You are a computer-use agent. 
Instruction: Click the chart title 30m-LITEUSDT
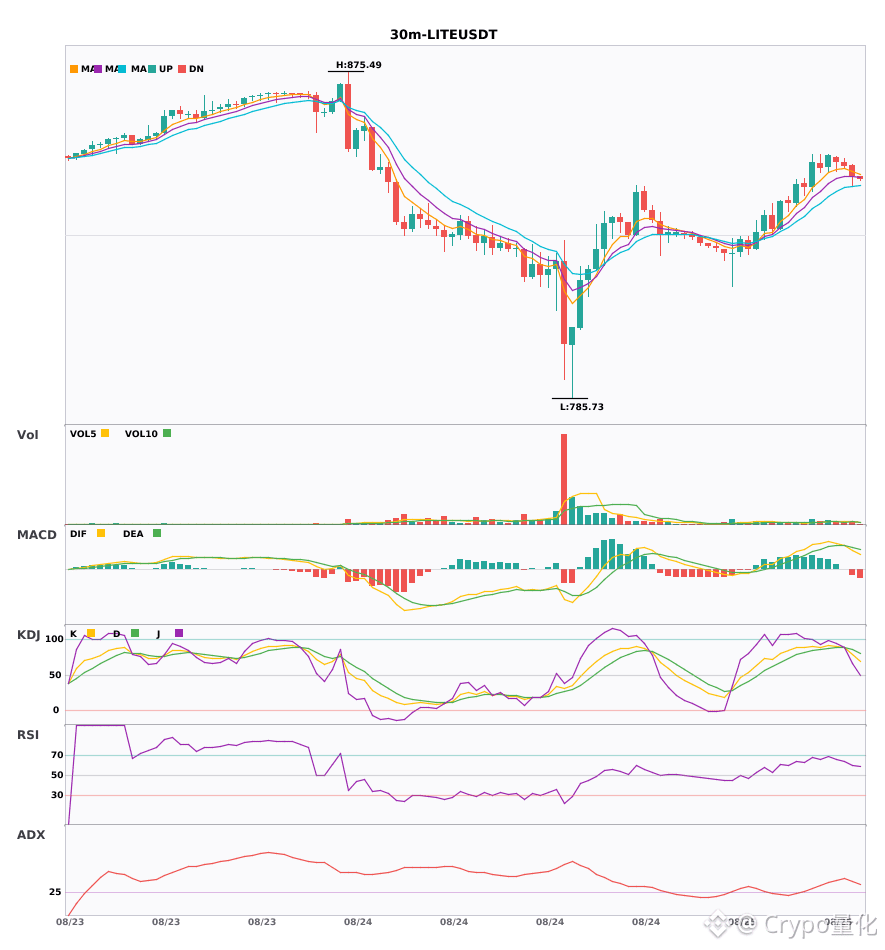[x=443, y=35]
